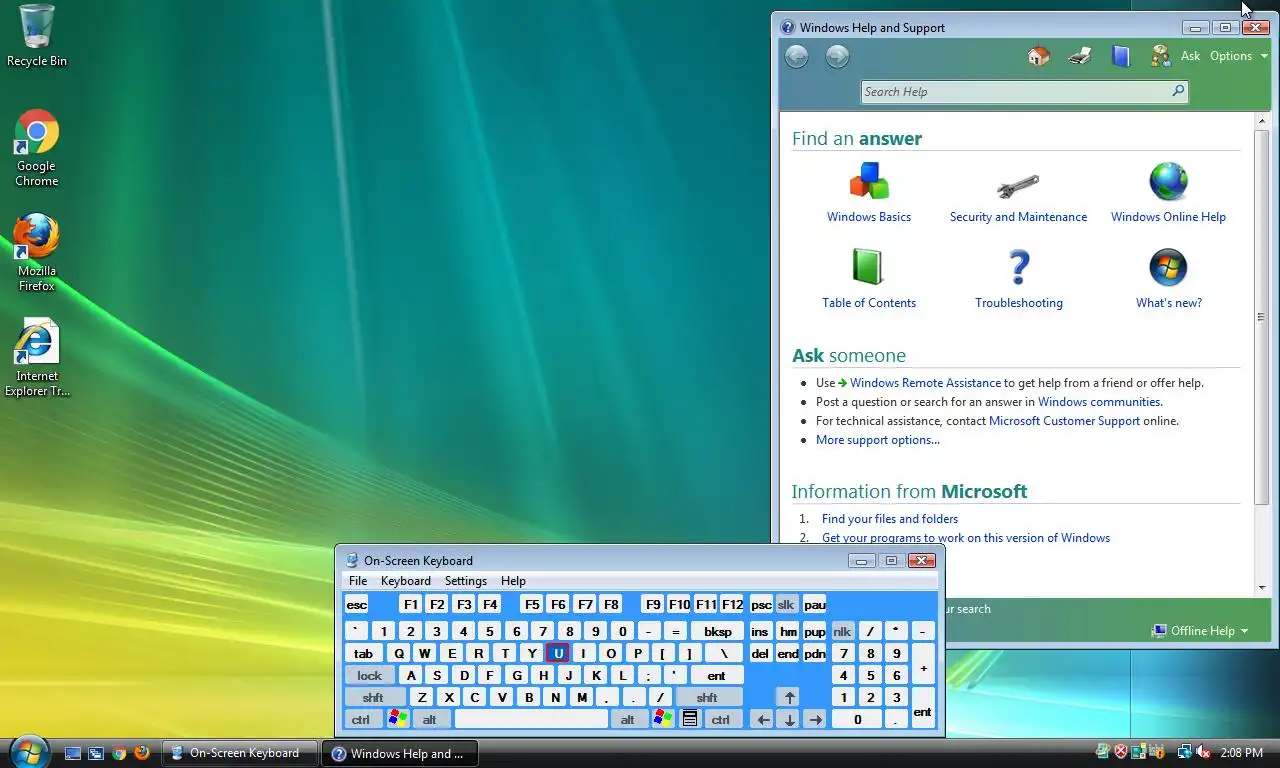Click the application menu key on keyboard
This screenshot has height=768, width=1280.
pyautogui.click(x=690, y=719)
